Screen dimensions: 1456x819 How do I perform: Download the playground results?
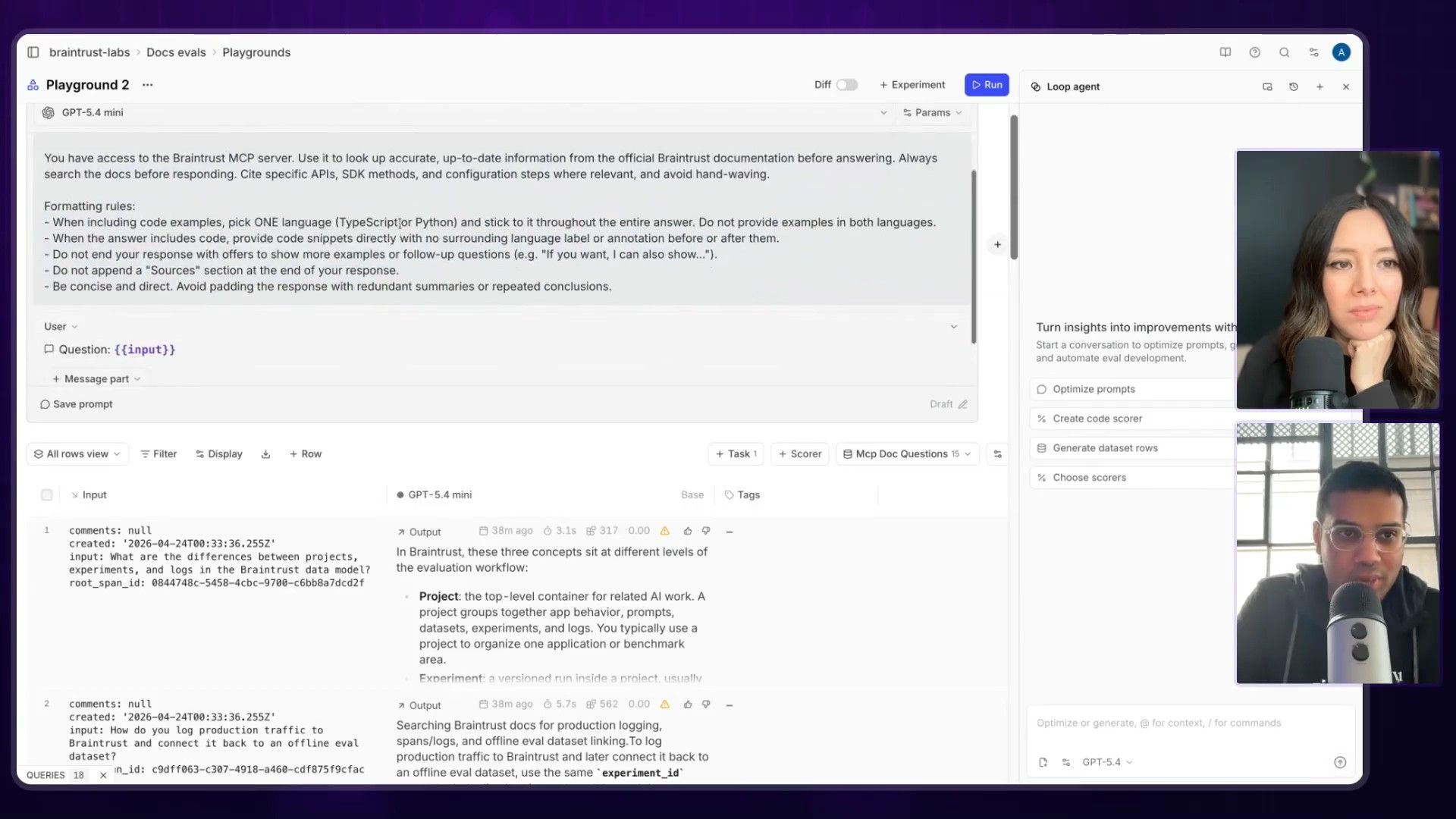click(x=265, y=454)
